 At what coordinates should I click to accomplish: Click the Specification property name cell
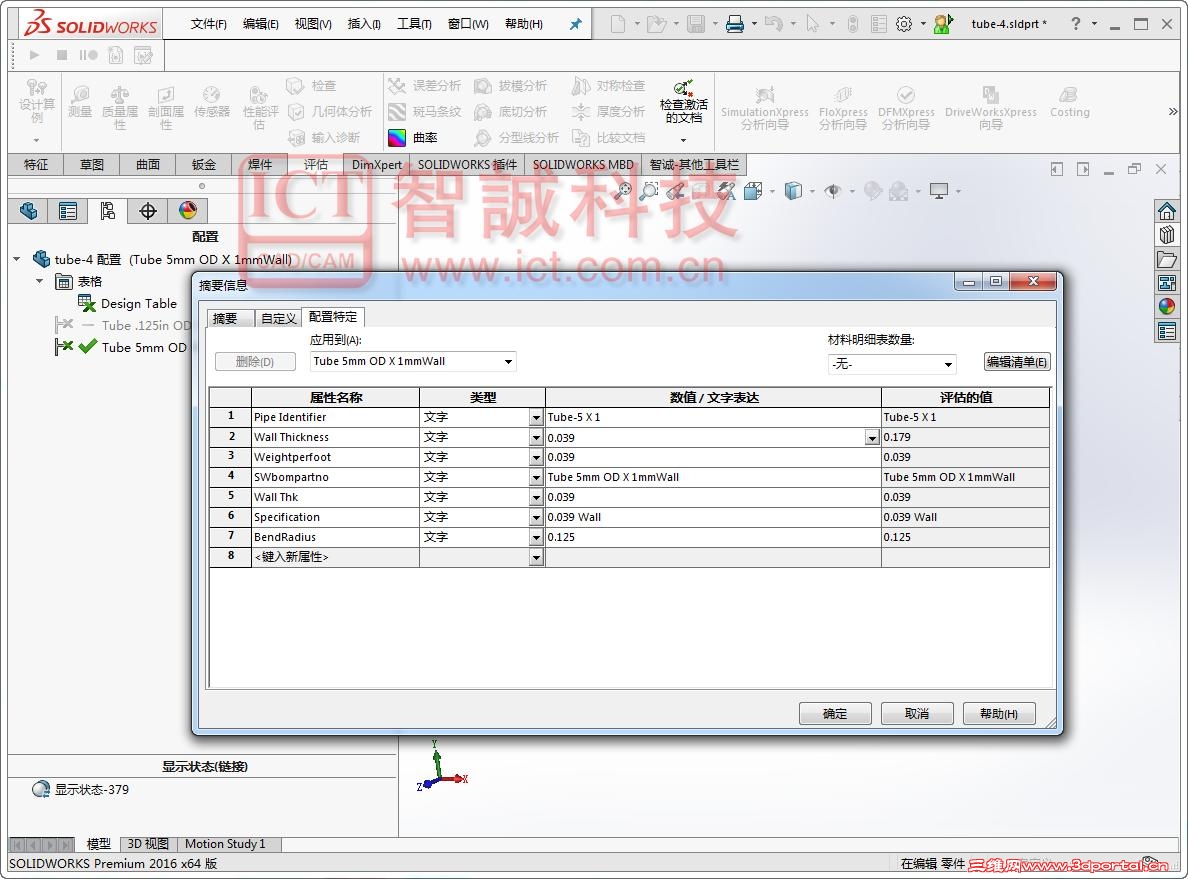[x=335, y=518]
